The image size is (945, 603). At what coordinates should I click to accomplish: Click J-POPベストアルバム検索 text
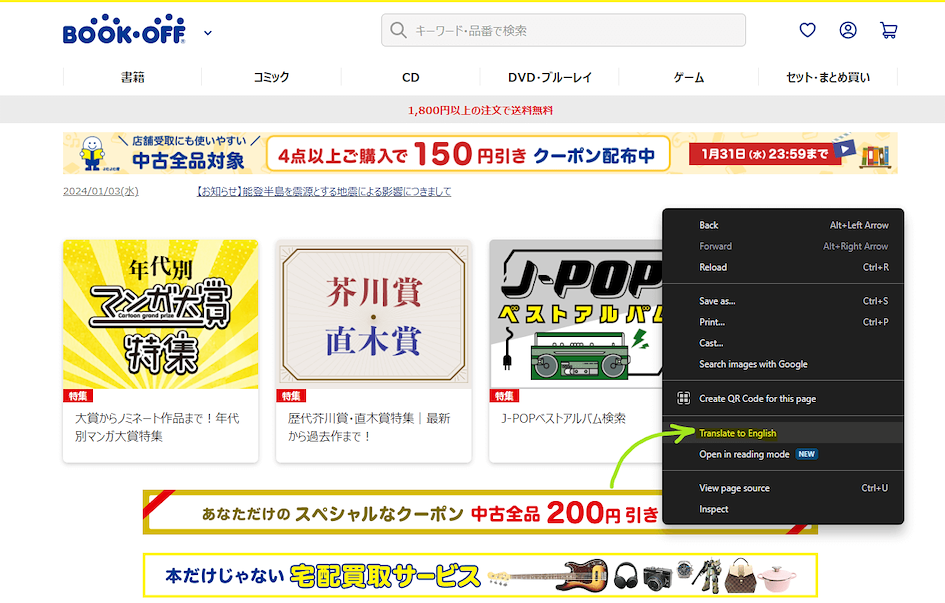[564, 418]
